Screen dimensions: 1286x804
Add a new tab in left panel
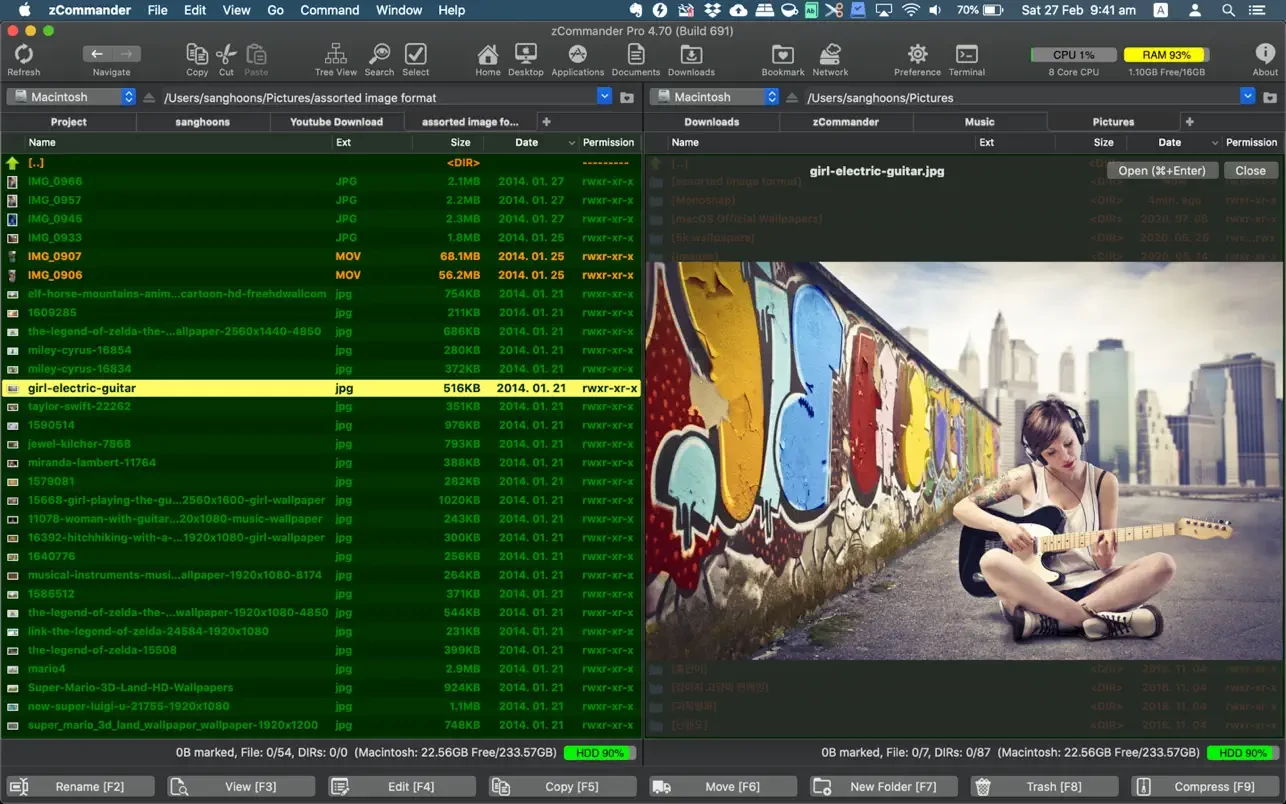pos(546,122)
